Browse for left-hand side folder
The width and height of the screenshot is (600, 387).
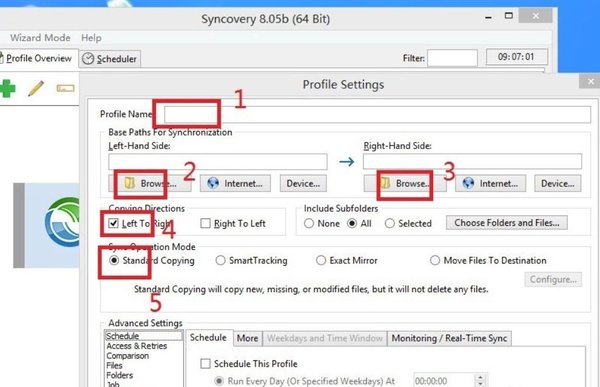pos(150,184)
